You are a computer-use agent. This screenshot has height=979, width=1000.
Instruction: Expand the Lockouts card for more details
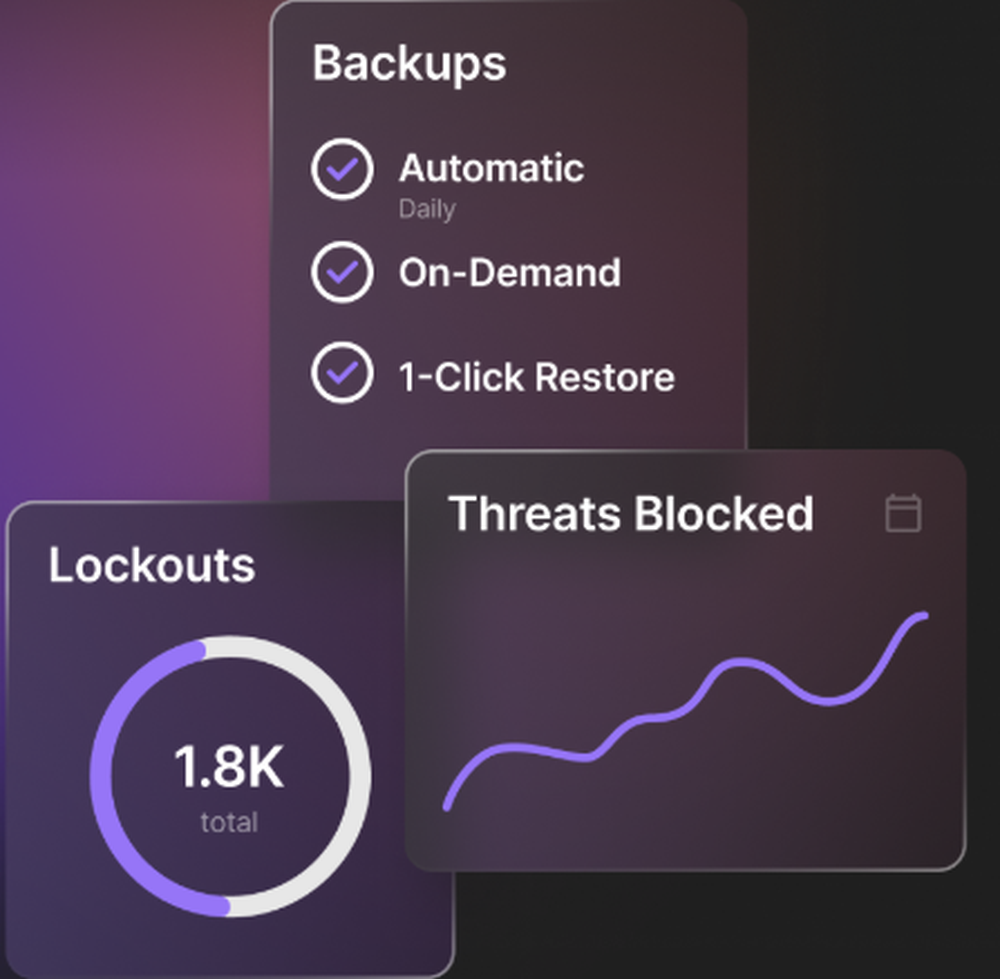(151, 566)
